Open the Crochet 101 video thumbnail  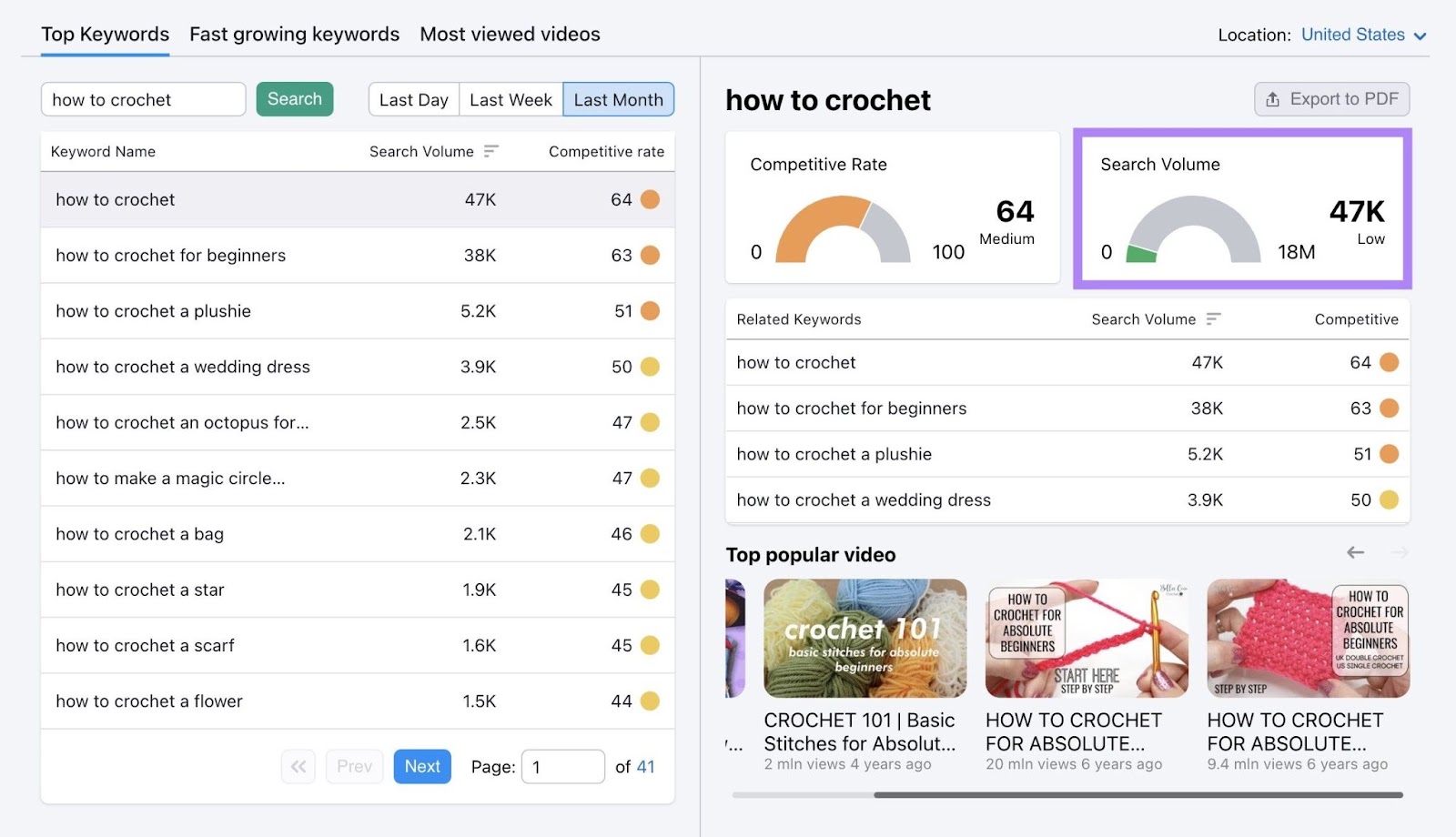[x=864, y=639]
